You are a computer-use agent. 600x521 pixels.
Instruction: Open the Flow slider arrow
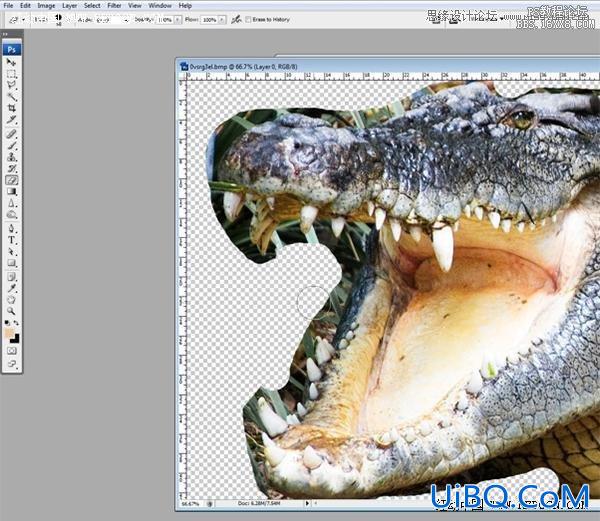click(x=222, y=19)
